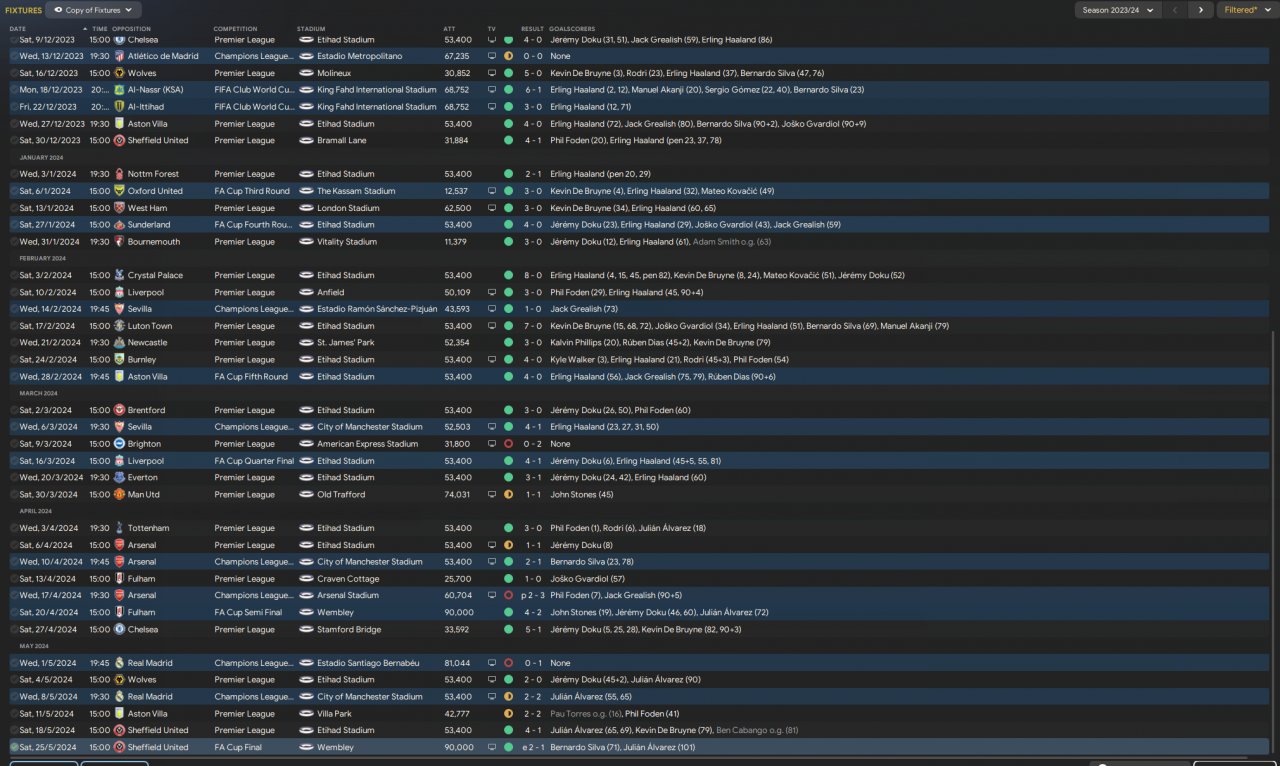Click the Oxford United club badge
The height and width of the screenshot is (766, 1280).
tap(120, 191)
